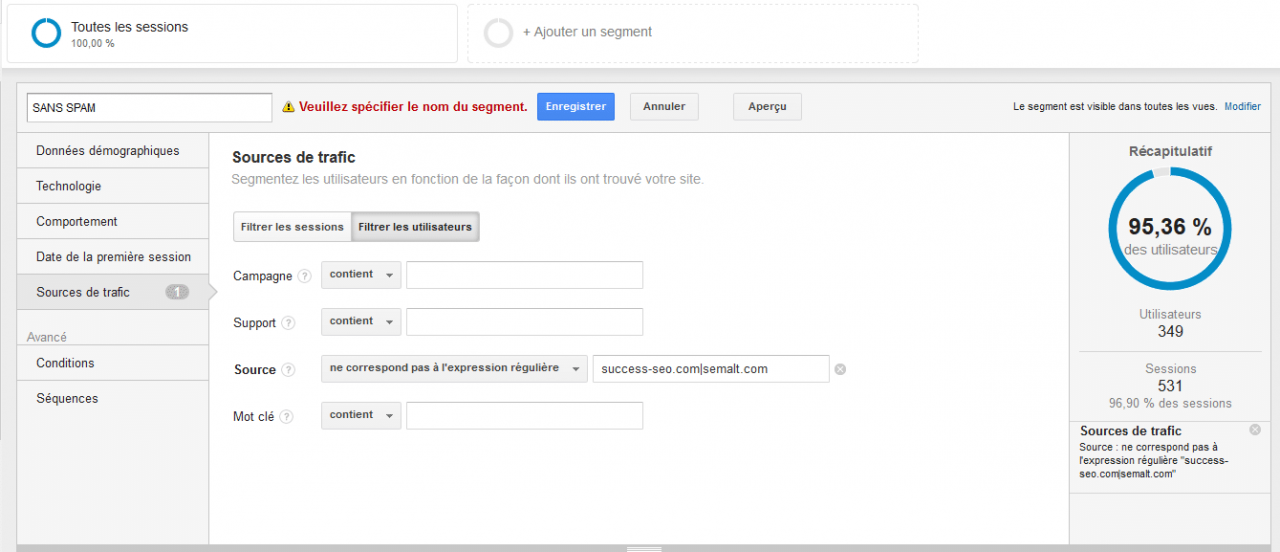Toggle Filtrer les sessions option
This screenshot has height=552, width=1280.
point(292,227)
